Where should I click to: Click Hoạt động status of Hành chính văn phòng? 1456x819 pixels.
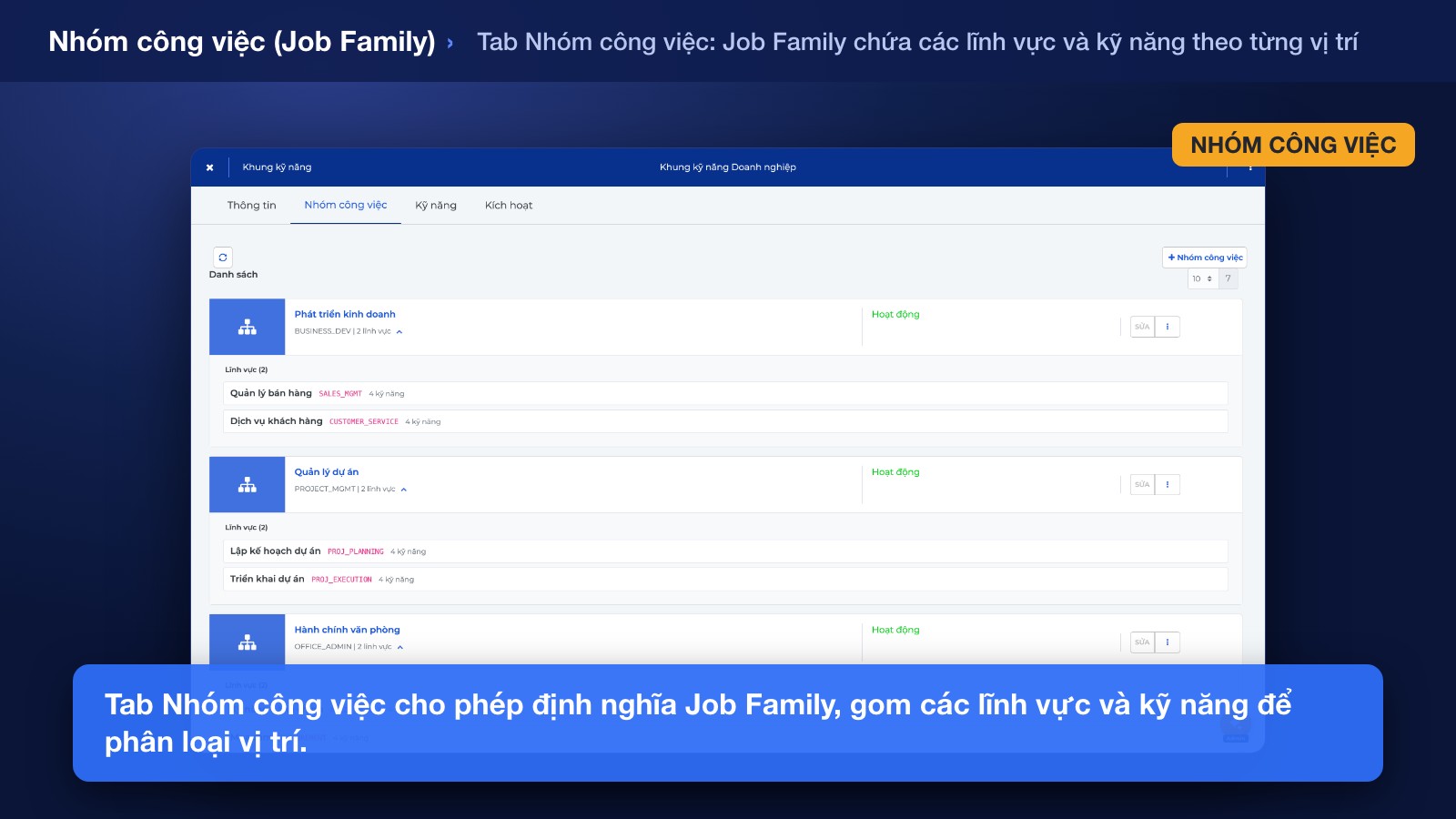(x=895, y=630)
